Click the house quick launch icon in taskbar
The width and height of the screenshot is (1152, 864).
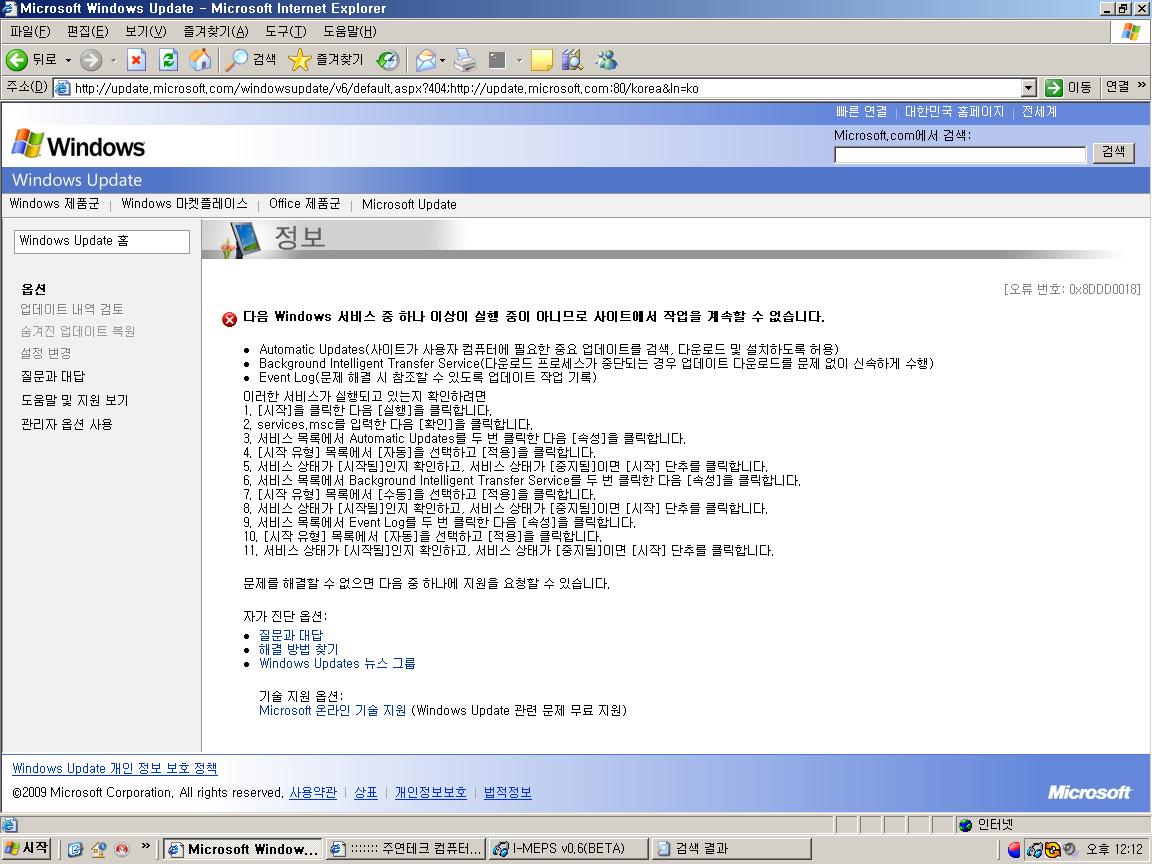pyautogui.click(x=98, y=849)
